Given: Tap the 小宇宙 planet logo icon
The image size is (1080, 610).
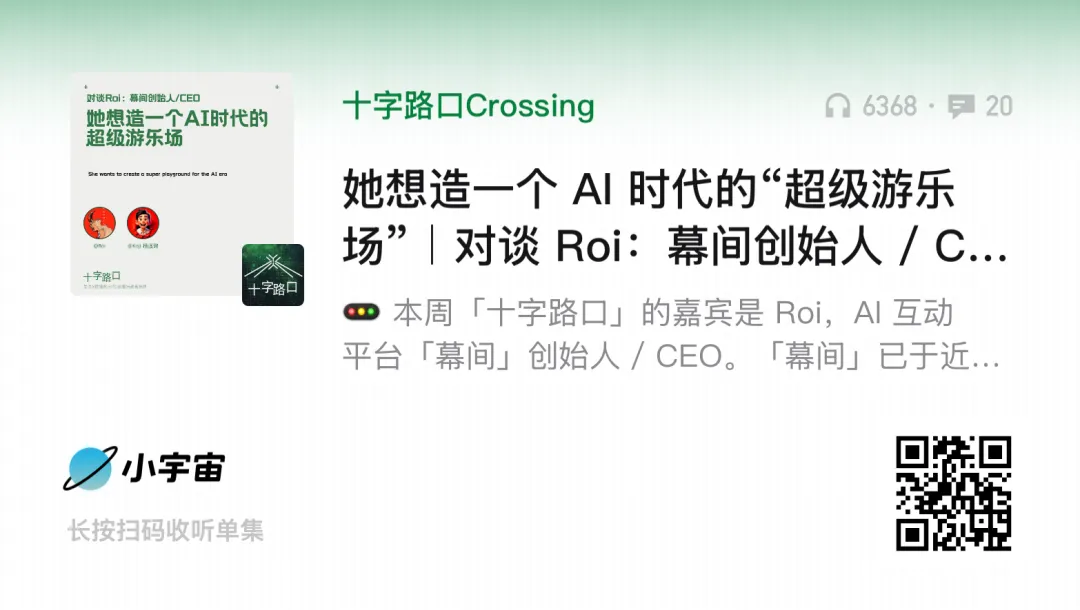Looking at the screenshot, I should (90, 469).
